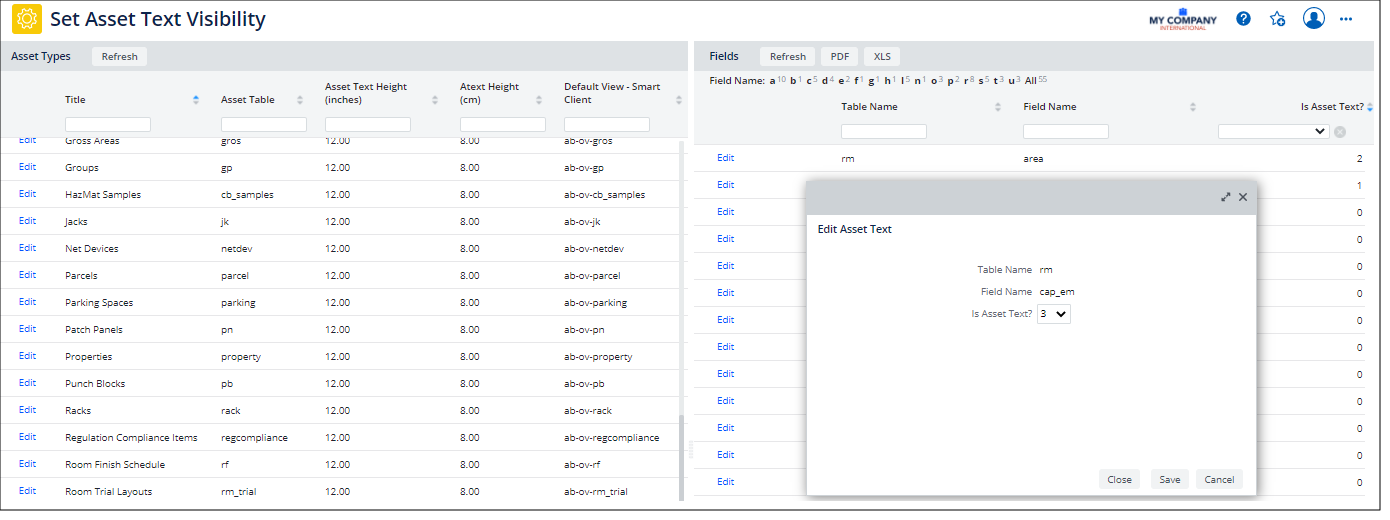Filter field names starting with letter r
1390x520 pixels.
pos(967,81)
